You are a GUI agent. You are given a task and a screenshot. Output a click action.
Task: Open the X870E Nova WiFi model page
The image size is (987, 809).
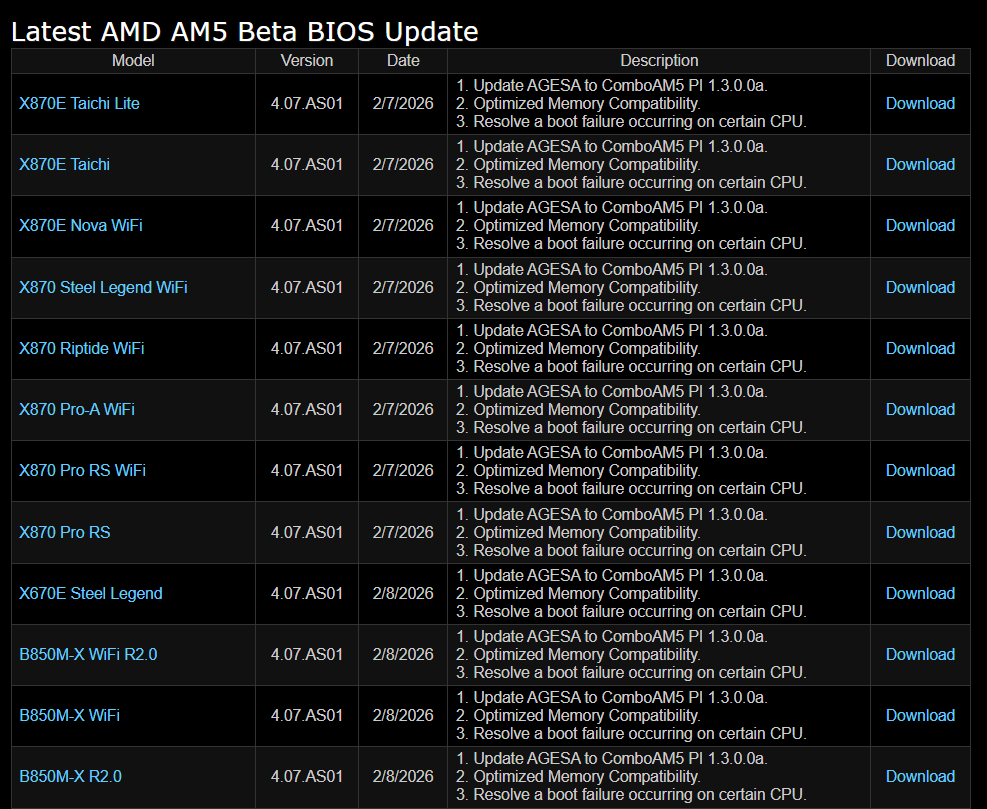click(x=81, y=225)
